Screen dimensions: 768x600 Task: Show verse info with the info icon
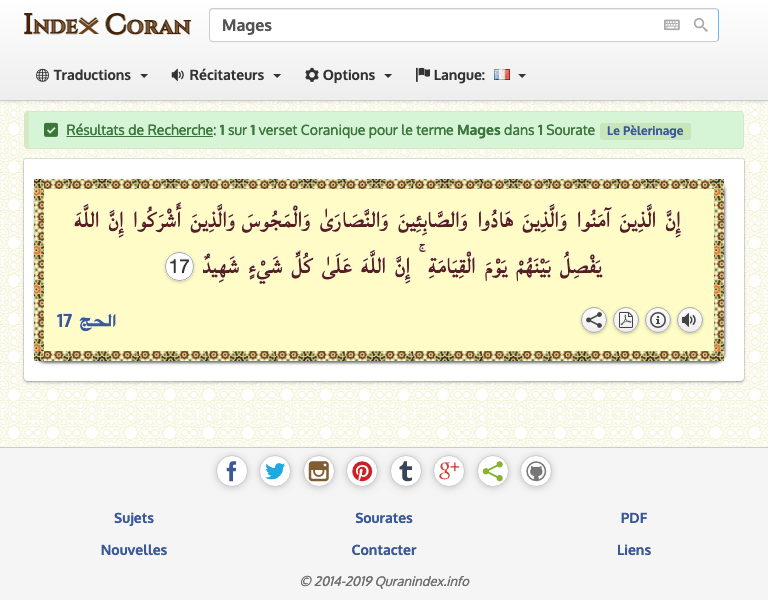(x=658, y=321)
